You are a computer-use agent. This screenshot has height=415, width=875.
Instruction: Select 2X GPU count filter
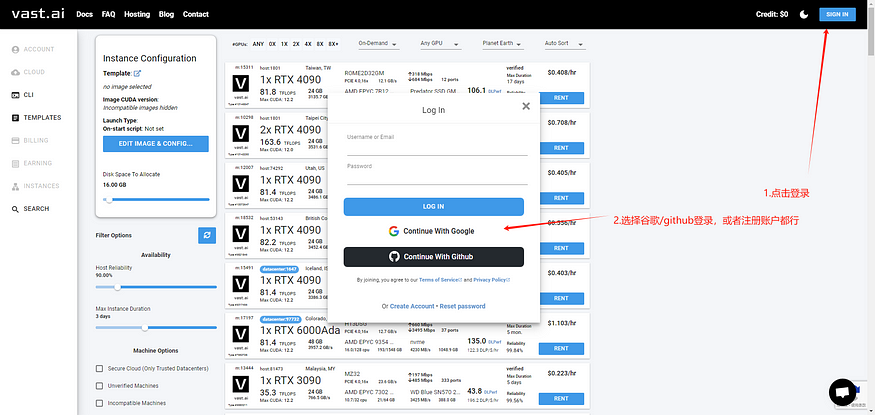point(296,44)
